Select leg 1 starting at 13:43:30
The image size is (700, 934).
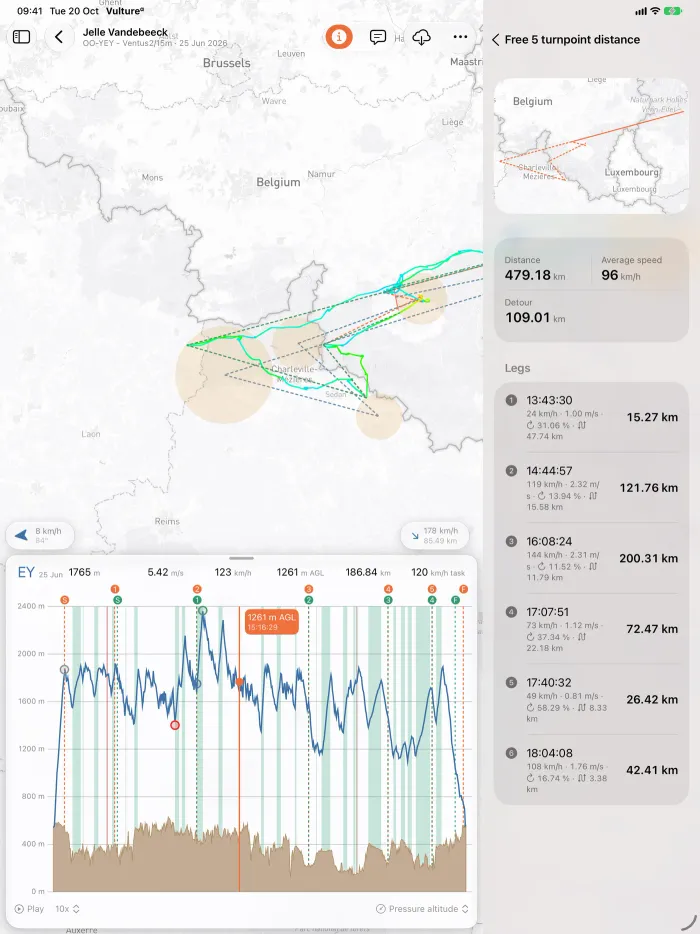tap(591, 418)
